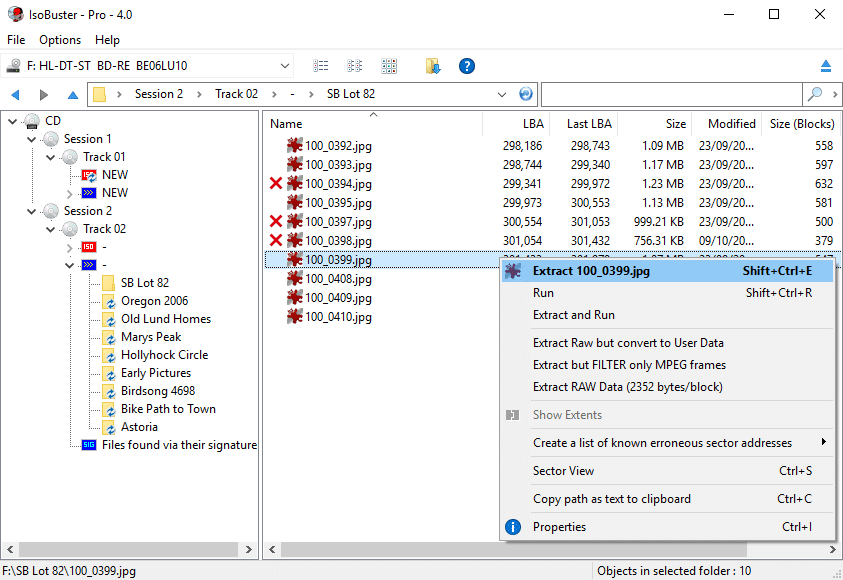843x580 pixels.
Task: Select the file 100_0410.jpg
Action: point(338,317)
